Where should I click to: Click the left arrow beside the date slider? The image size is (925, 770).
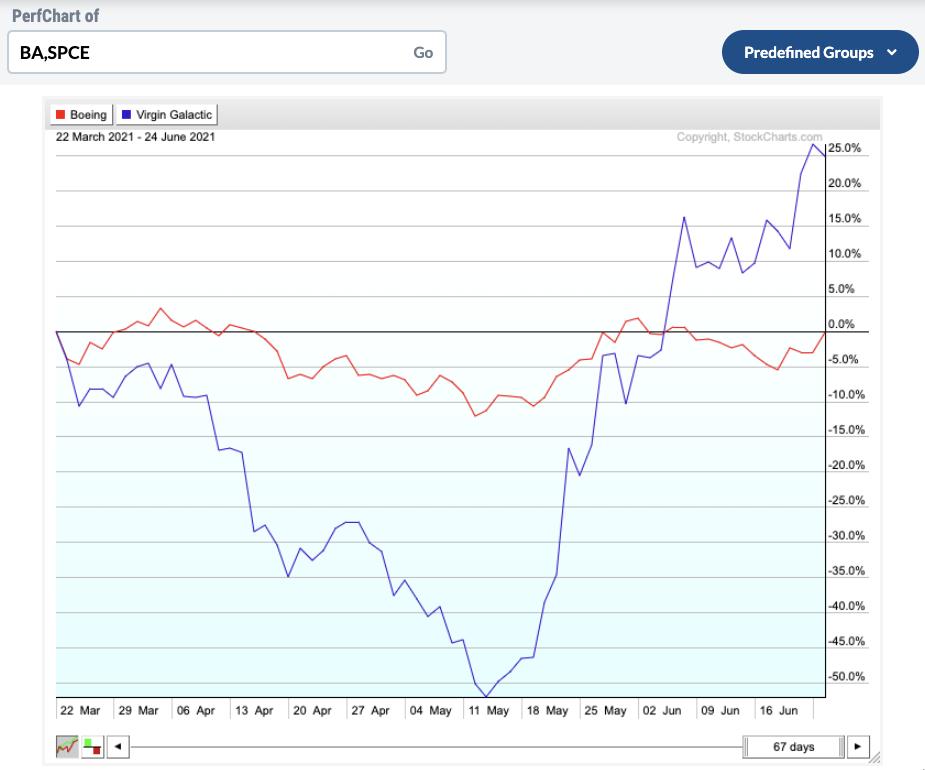(118, 746)
